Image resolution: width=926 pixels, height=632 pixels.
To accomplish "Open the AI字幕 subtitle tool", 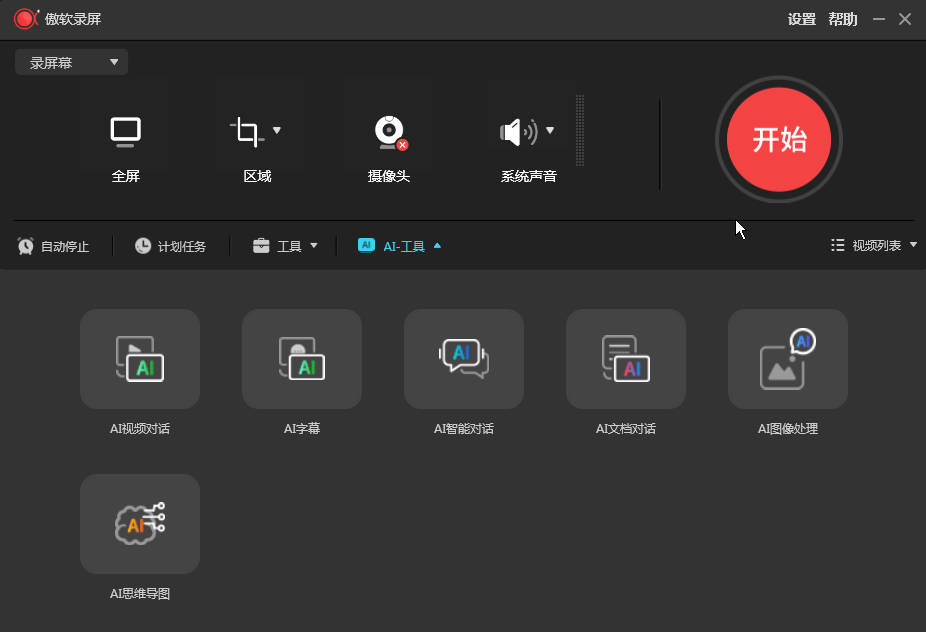I will click(x=302, y=359).
